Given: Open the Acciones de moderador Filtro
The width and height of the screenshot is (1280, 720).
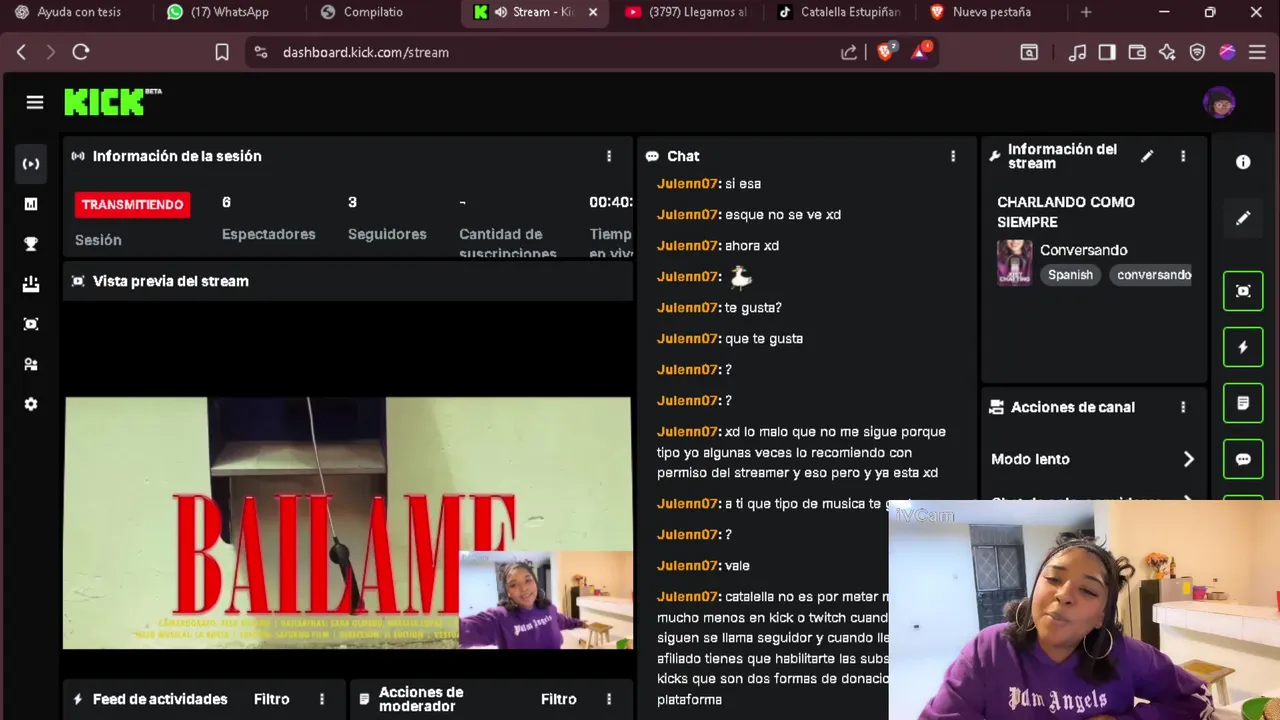Looking at the screenshot, I should [559, 699].
